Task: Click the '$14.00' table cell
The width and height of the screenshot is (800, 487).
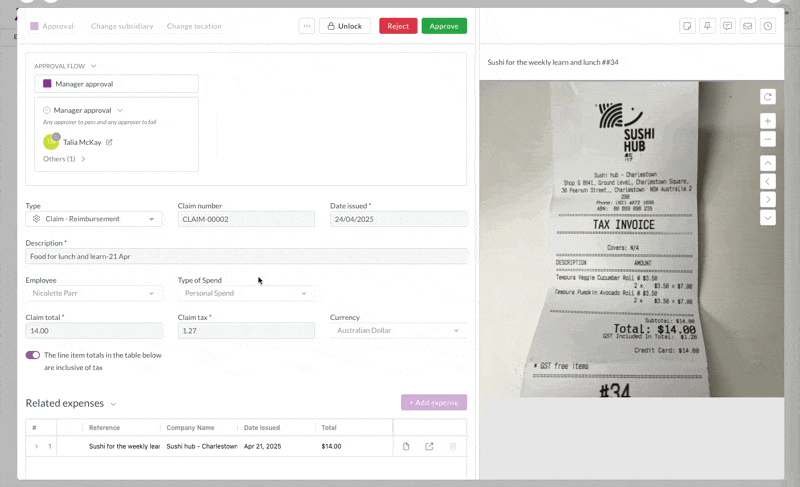Action: coord(331,446)
